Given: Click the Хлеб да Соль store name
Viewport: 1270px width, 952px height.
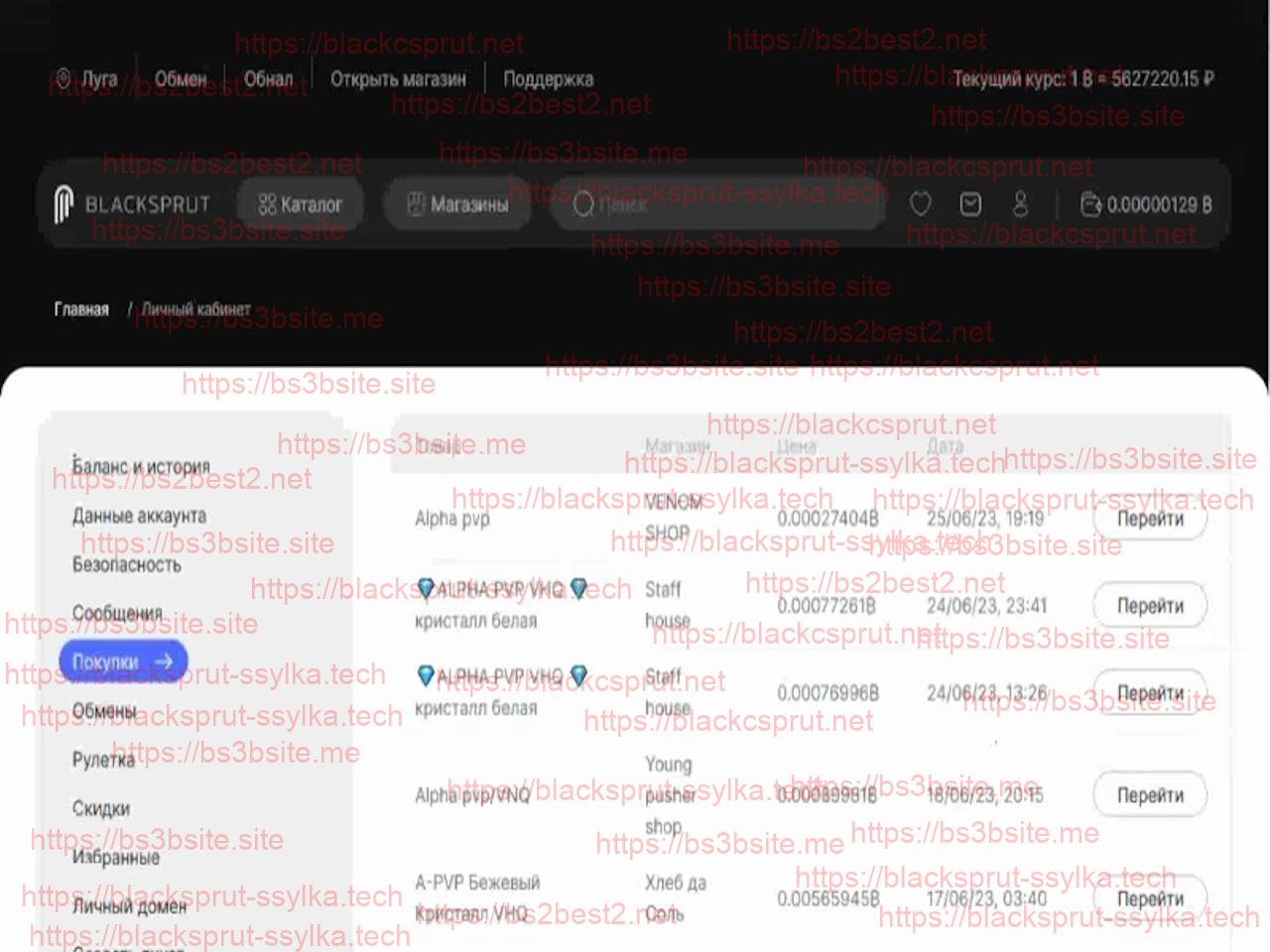Looking at the screenshot, I should point(676,898).
